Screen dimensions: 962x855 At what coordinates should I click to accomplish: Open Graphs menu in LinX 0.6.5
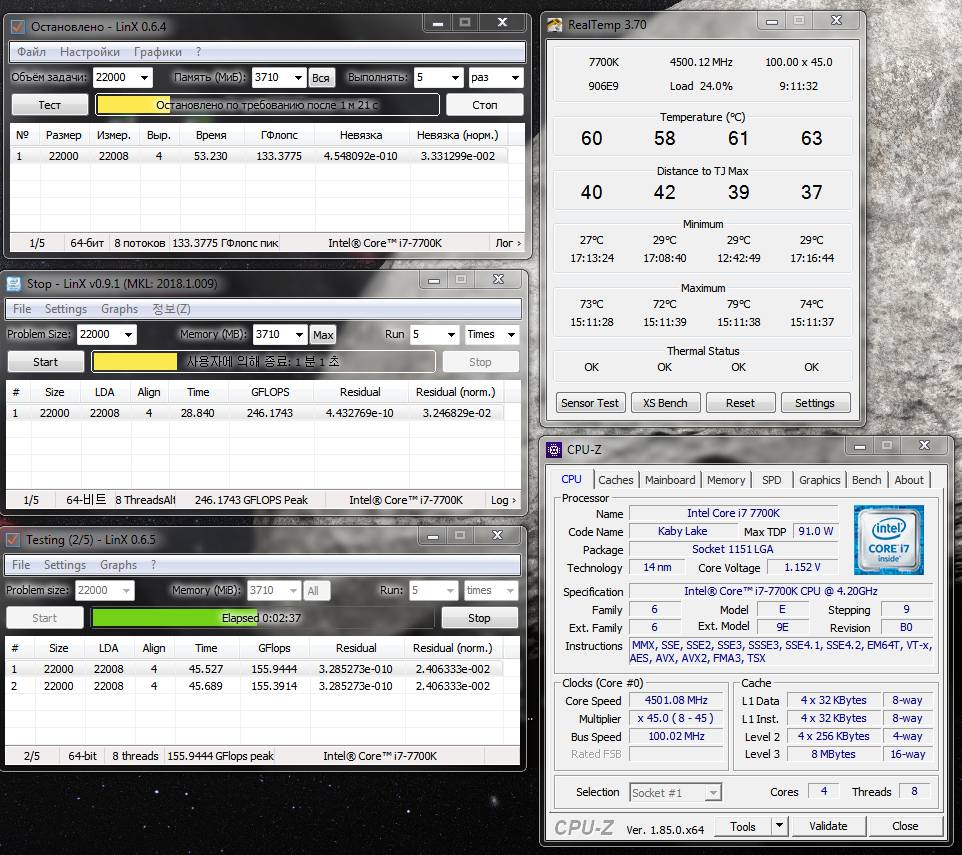[x=118, y=564]
